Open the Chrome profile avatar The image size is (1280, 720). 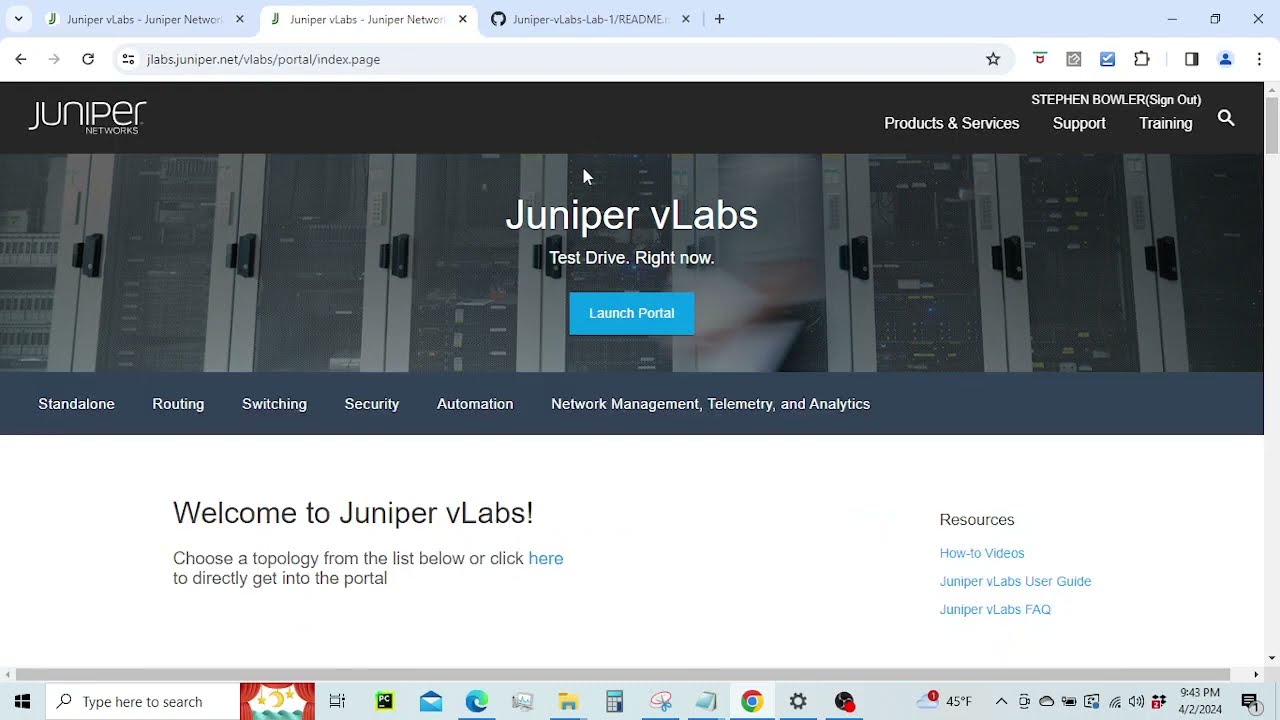coord(1225,59)
